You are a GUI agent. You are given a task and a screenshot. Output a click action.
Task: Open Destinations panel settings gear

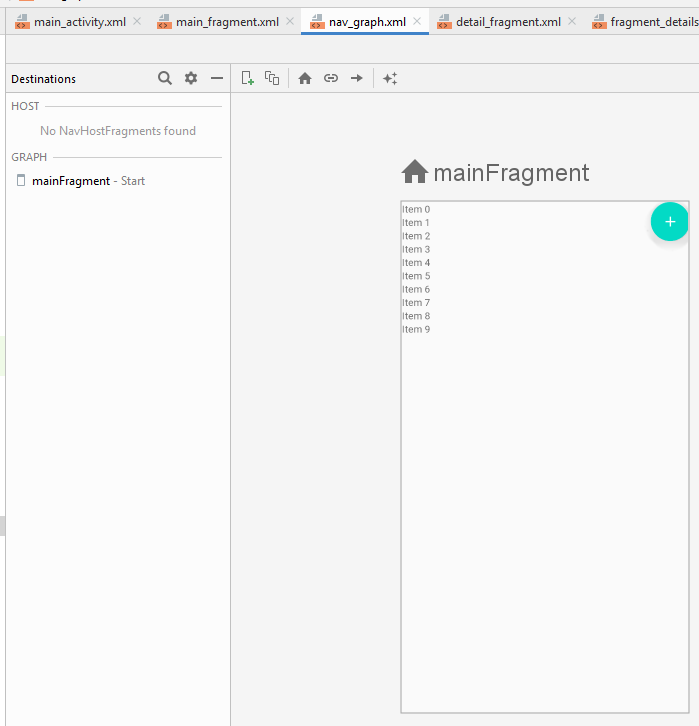tap(191, 78)
